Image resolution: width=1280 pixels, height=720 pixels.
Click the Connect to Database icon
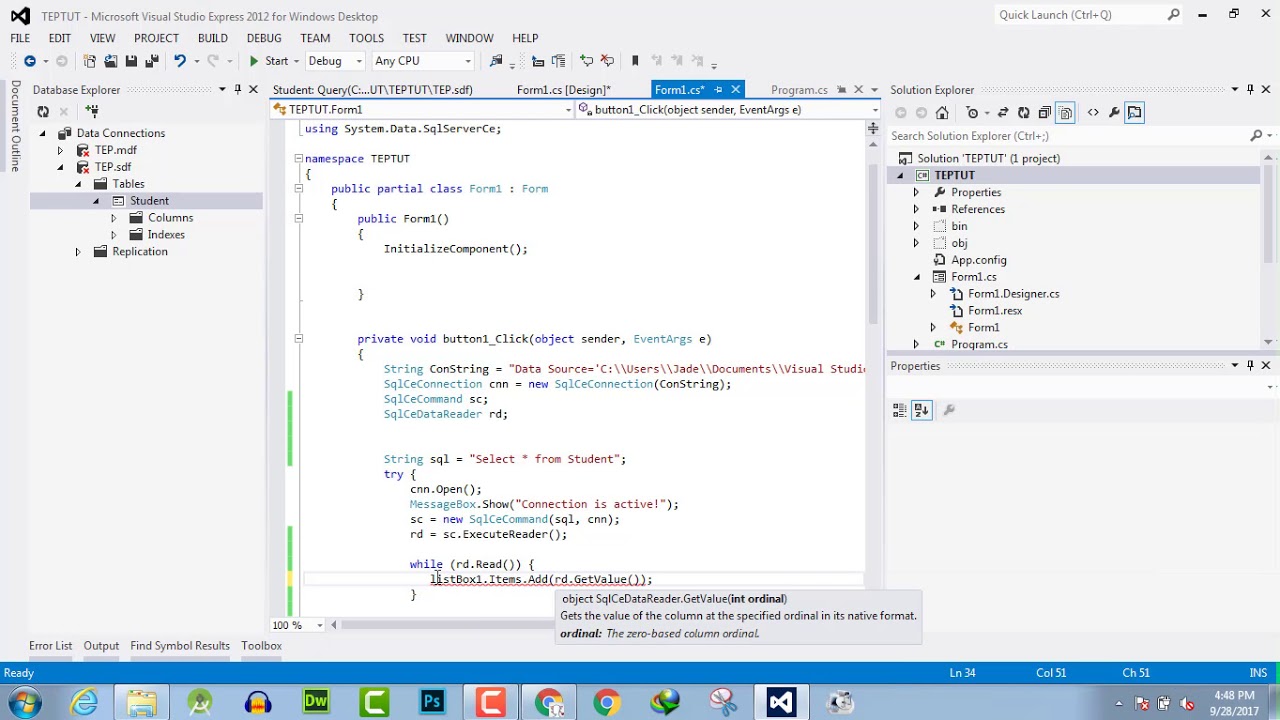tap(91, 112)
